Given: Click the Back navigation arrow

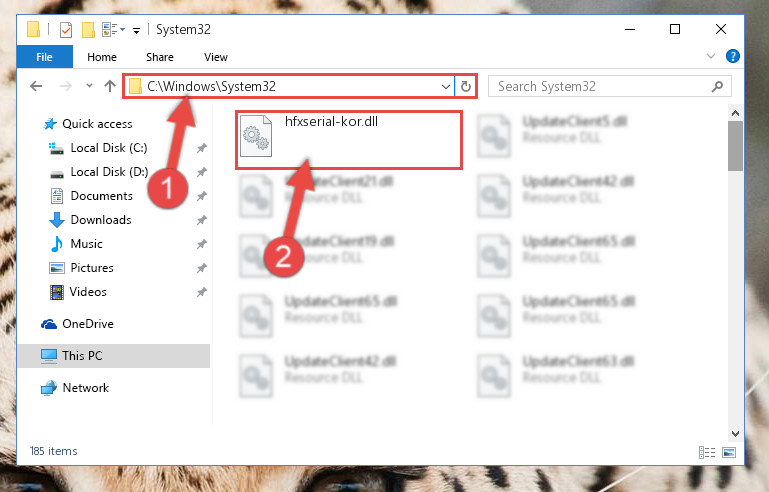Looking at the screenshot, I should pos(36,86).
